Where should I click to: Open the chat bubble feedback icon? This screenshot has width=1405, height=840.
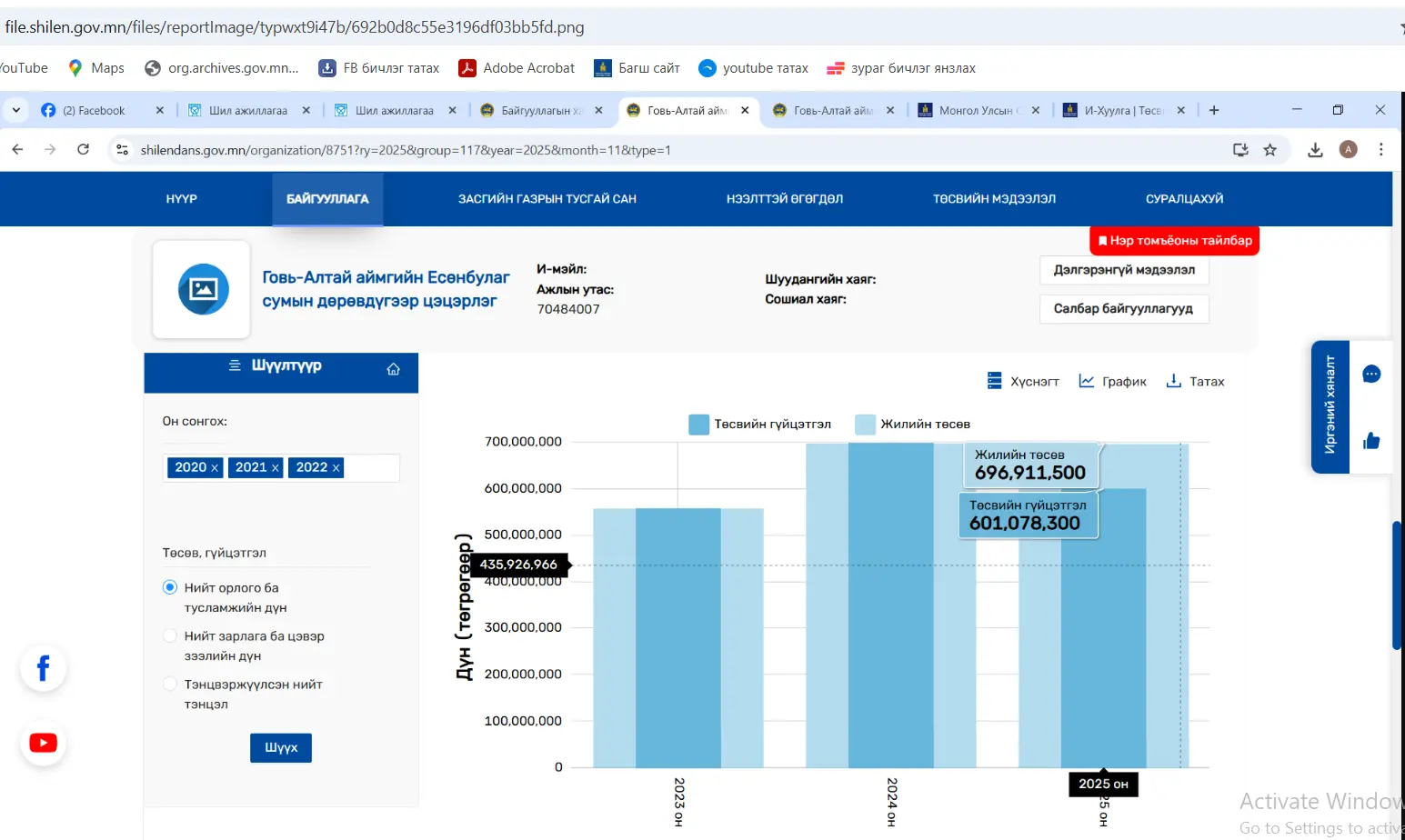point(1371,375)
